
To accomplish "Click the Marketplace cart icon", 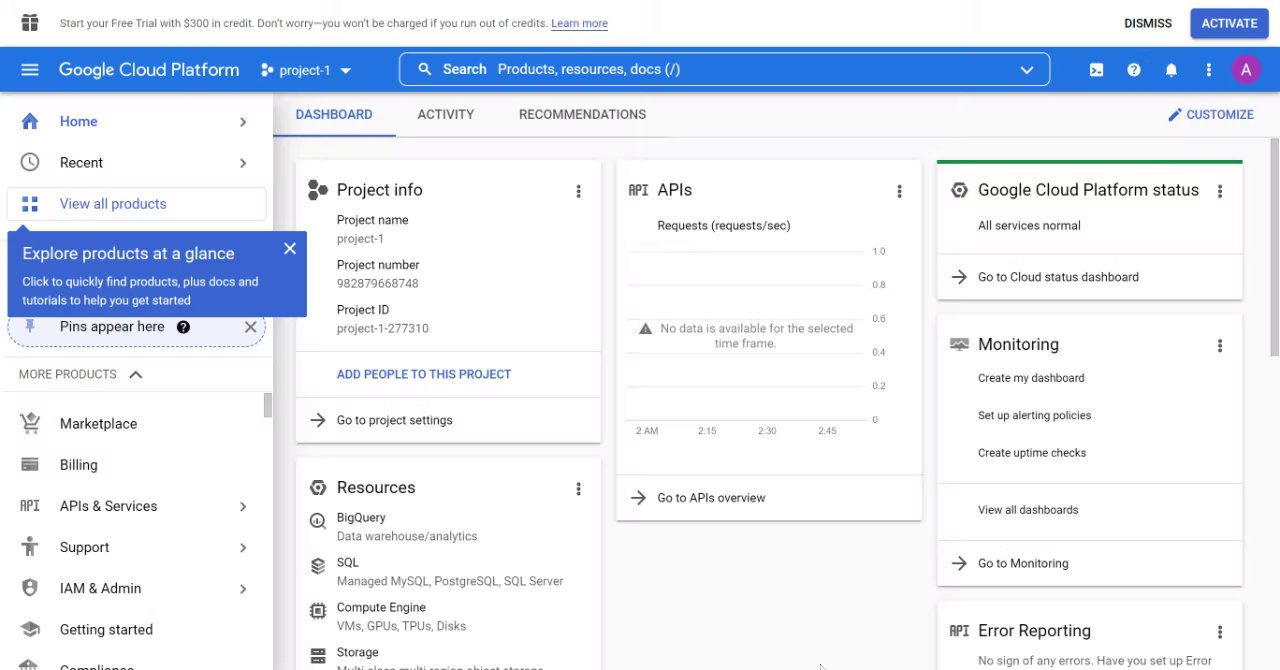I will click(x=30, y=423).
